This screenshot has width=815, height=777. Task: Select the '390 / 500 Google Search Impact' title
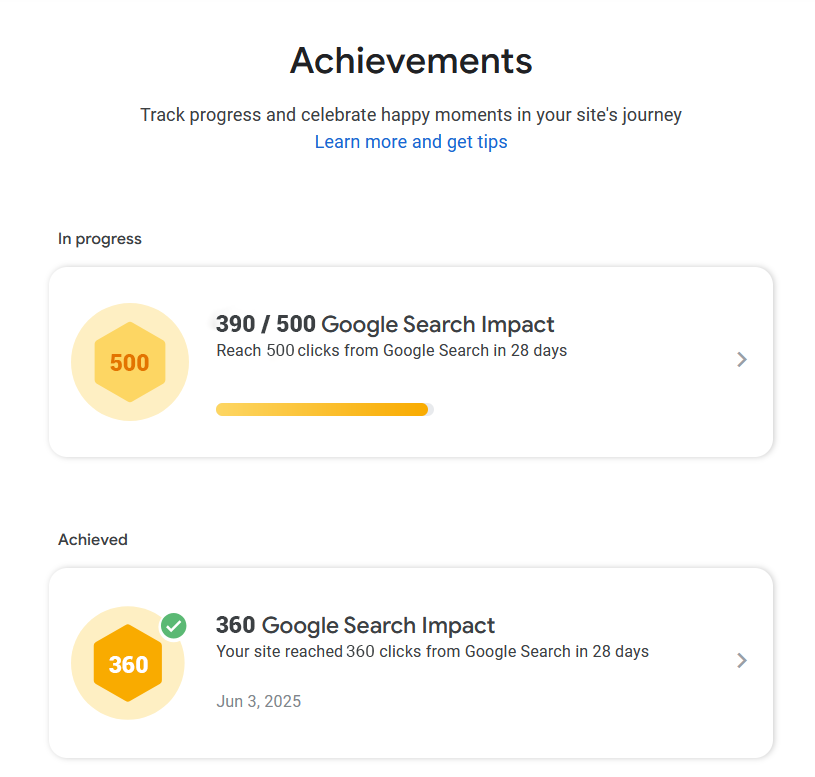coord(385,324)
